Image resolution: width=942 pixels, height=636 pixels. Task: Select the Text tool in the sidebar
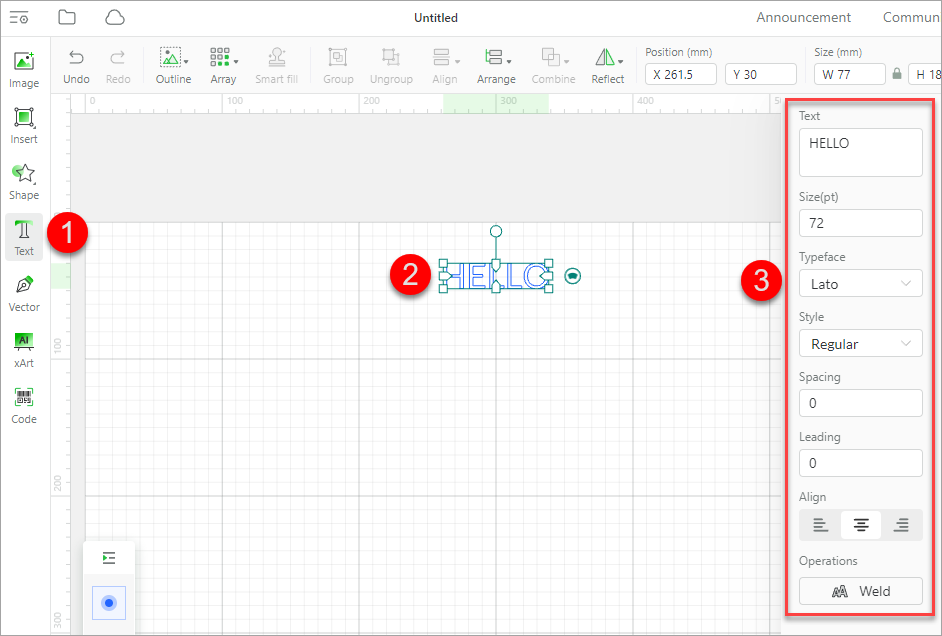[x=23, y=237]
